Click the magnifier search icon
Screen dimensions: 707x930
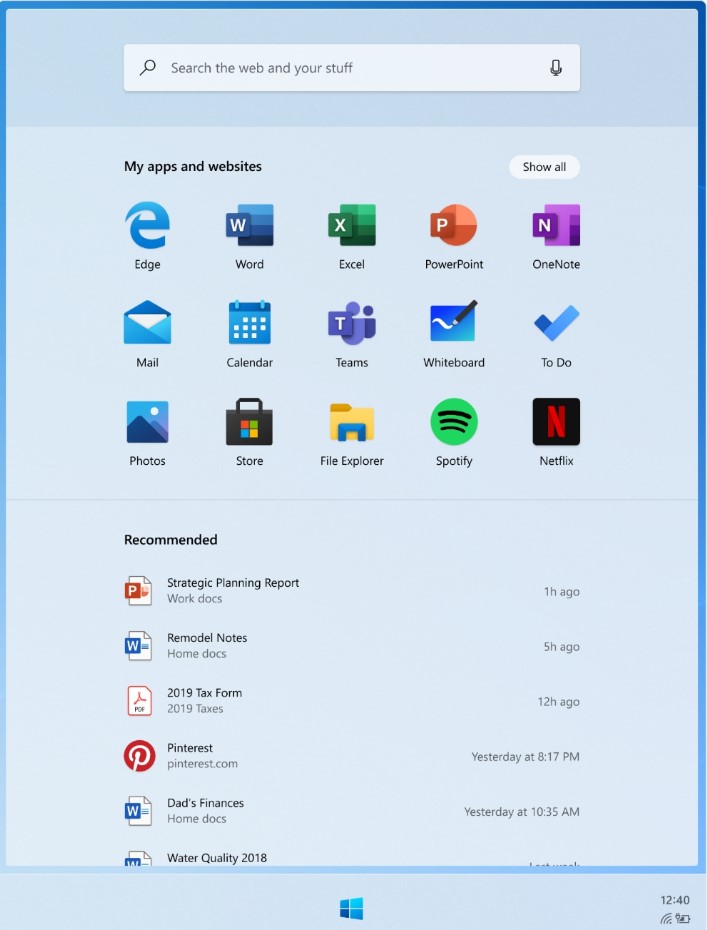pyautogui.click(x=148, y=68)
